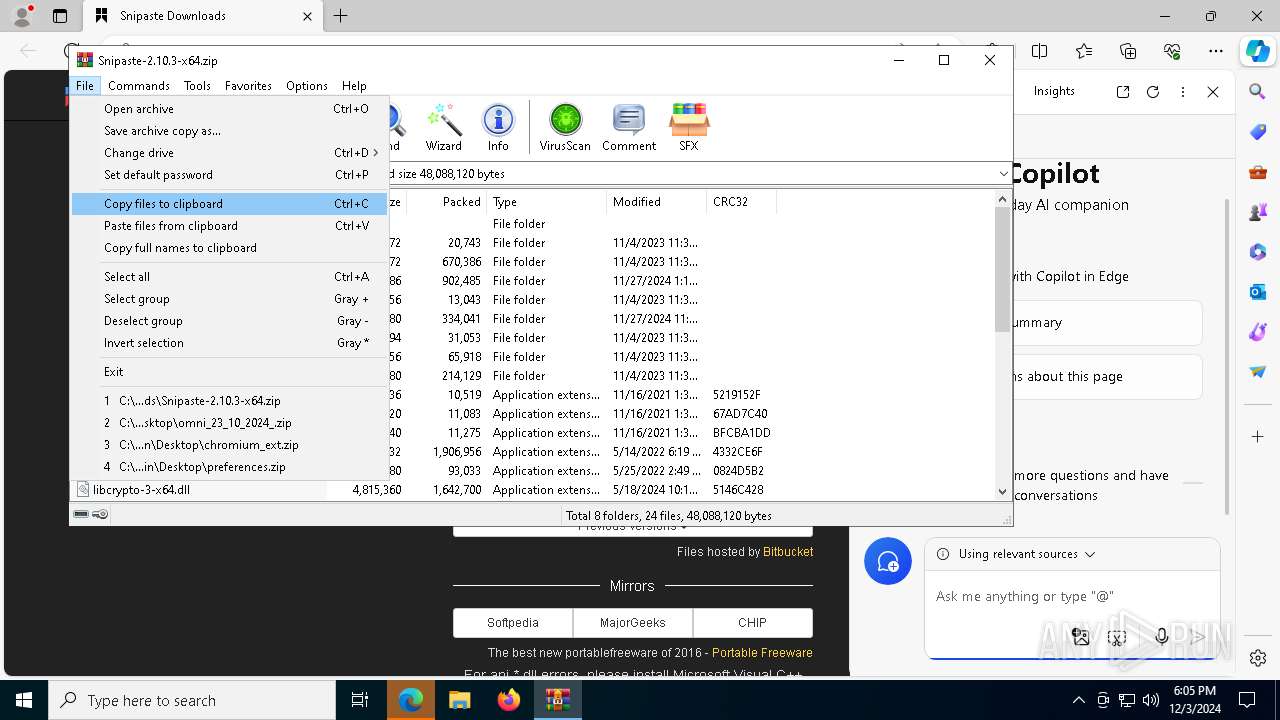1280x720 pixels.
Task: Open the Tools menu in WinRAR
Action: point(197,86)
